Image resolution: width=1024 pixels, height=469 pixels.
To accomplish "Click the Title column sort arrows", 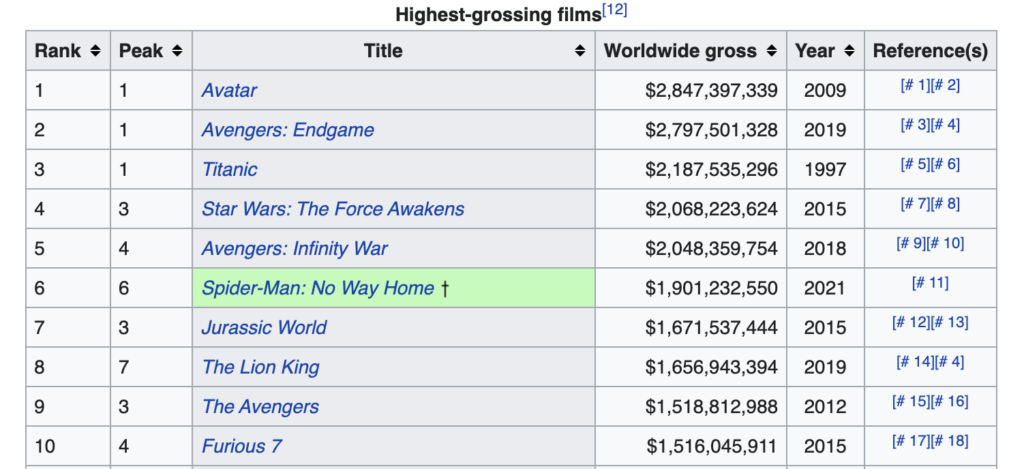I will click(x=580, y=51).
